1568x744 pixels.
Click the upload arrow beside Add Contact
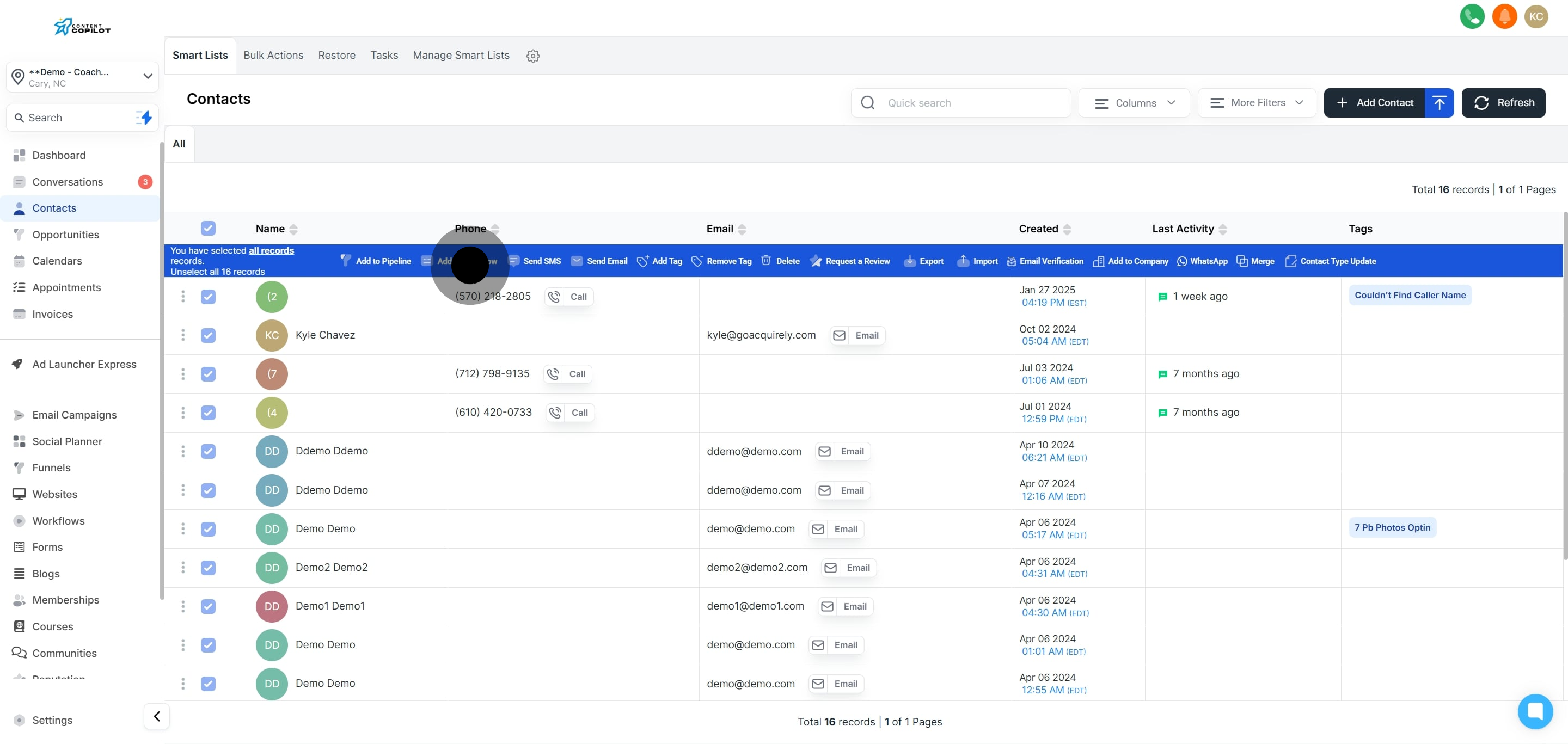click(x=1438, y=103)
